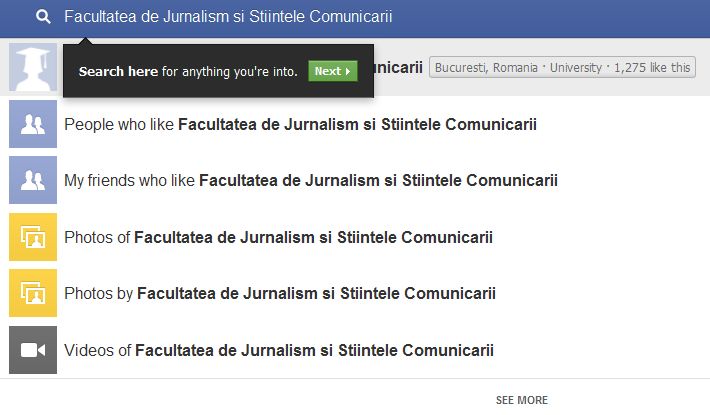Select the 'Videos of Facultatea de Jurnalism' suggestion

279,351
